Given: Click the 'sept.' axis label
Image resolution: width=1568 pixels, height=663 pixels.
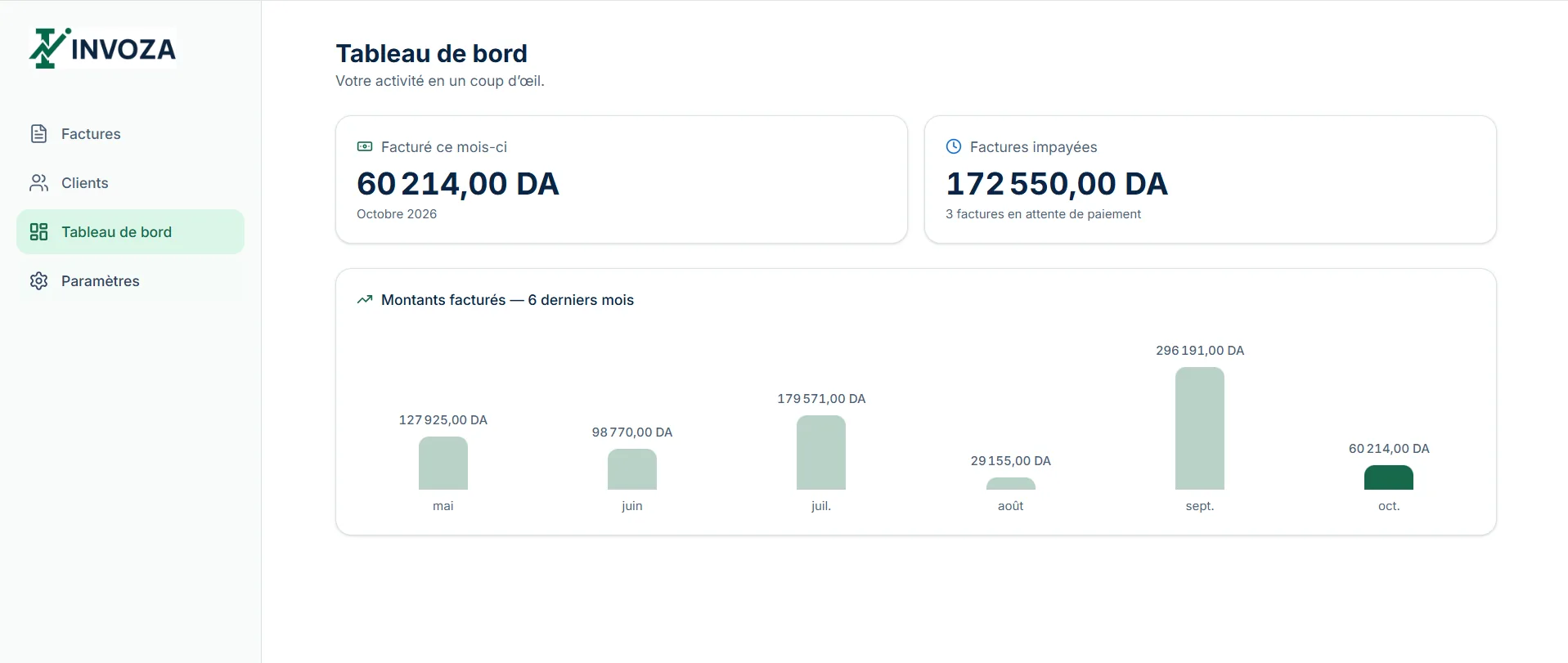Looking at the screenshot, I should point(1200,506).
